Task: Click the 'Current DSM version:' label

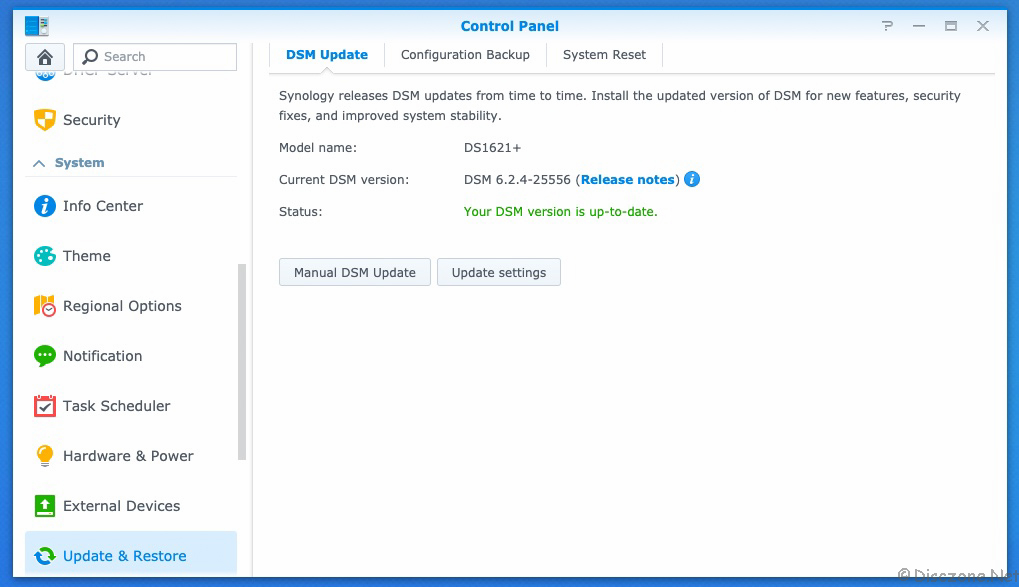Action: click(x=344, y=179)
